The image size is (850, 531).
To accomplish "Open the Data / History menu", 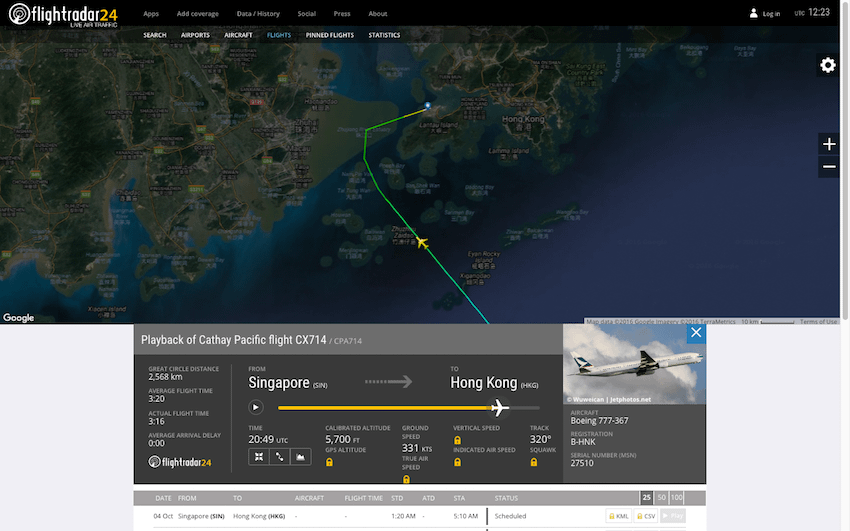I will (x=258, y=14).
